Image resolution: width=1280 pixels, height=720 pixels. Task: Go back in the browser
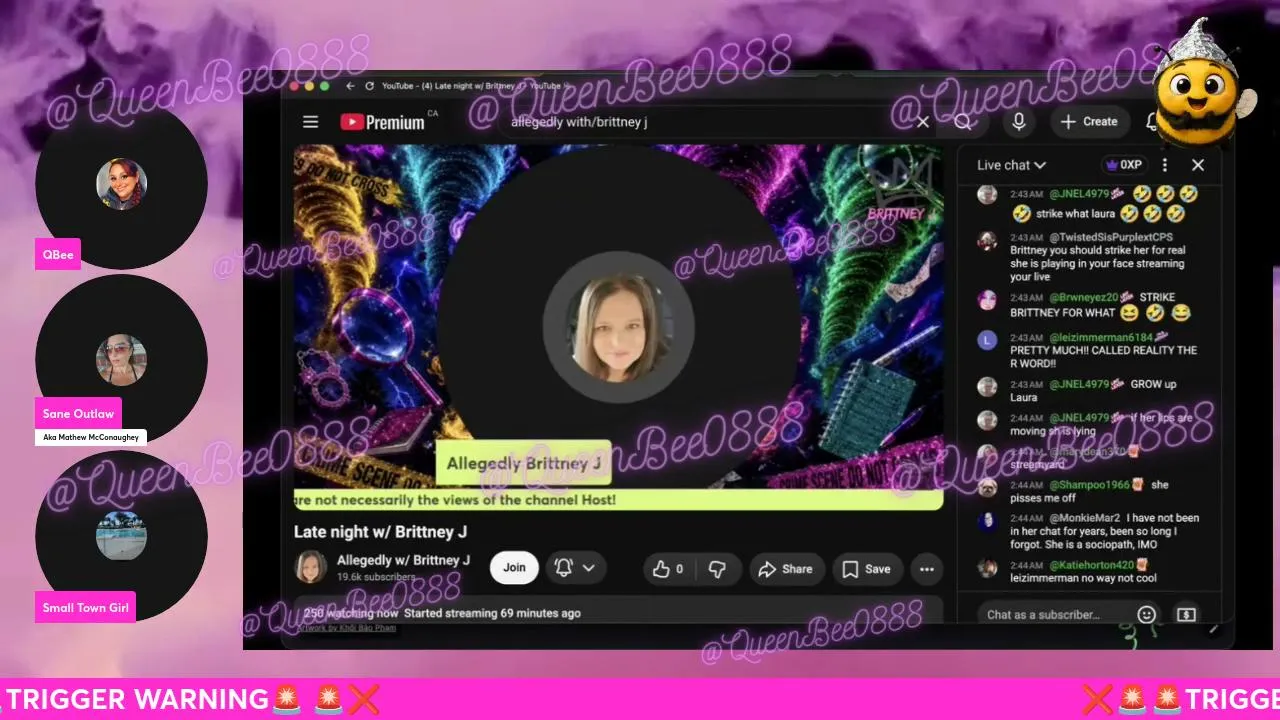pos(350,86)
